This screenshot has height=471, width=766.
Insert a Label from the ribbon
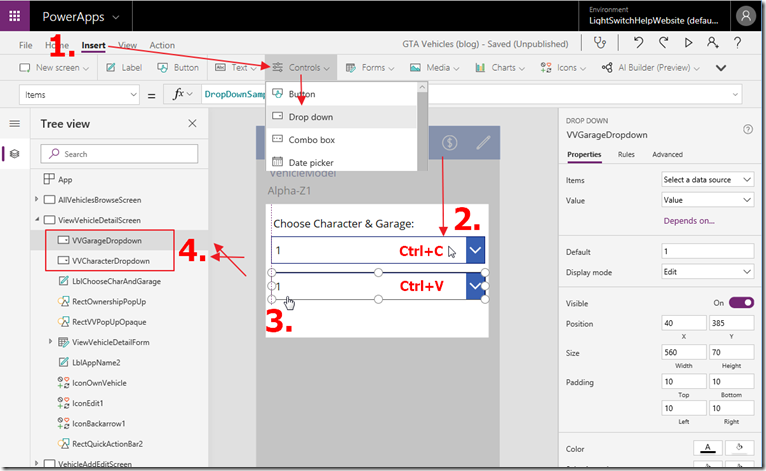[x=124, y=68]
